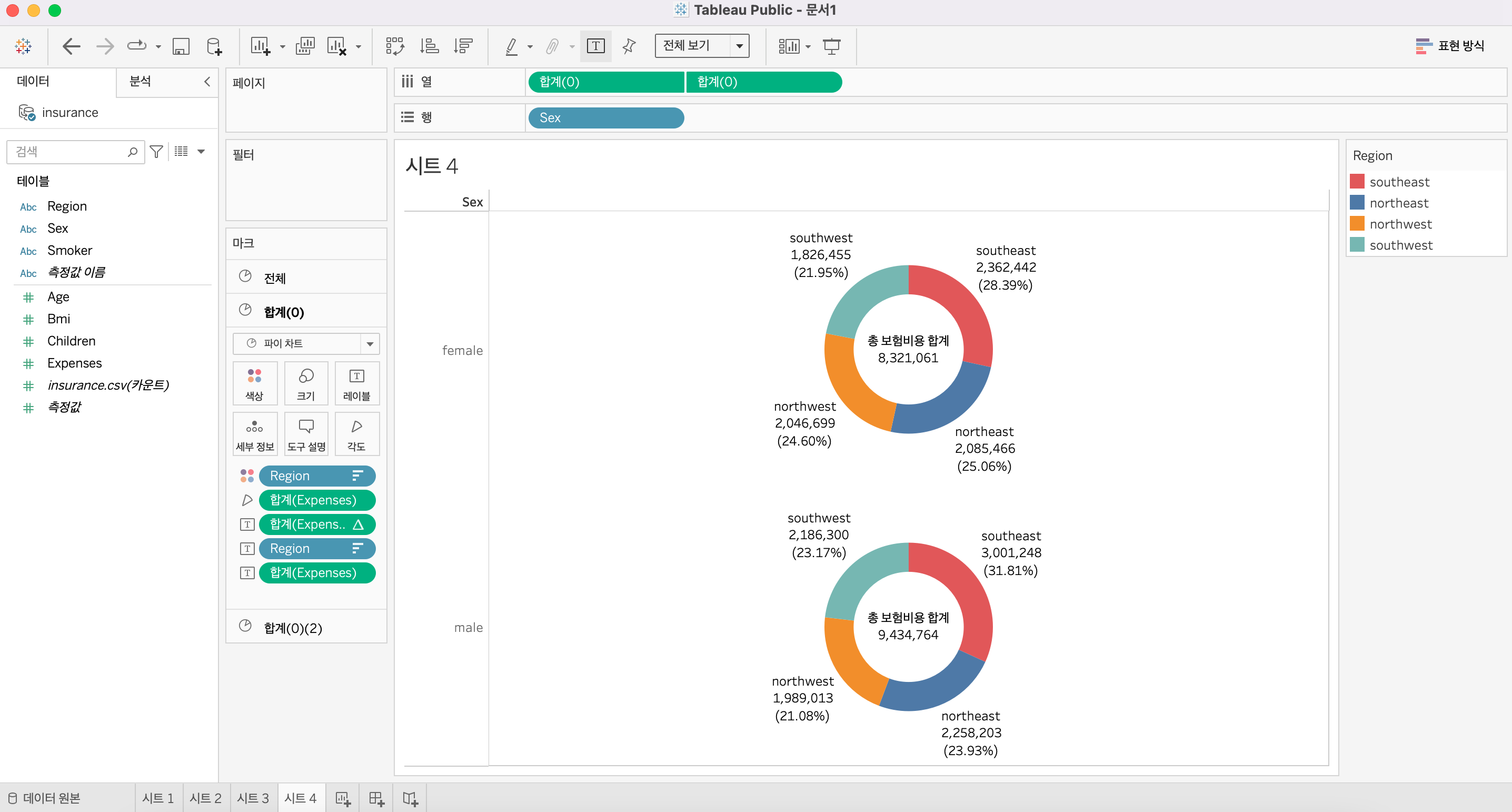Click the 색상 color marks button
The height and width of the screenshot is (812, 1512).
click(254, 383)
